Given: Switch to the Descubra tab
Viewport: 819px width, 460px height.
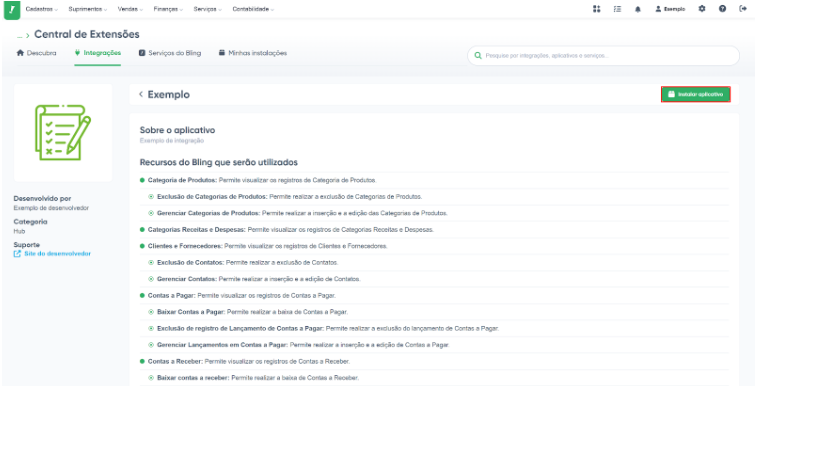Looking at the screenshot, I should pos(37,53).
